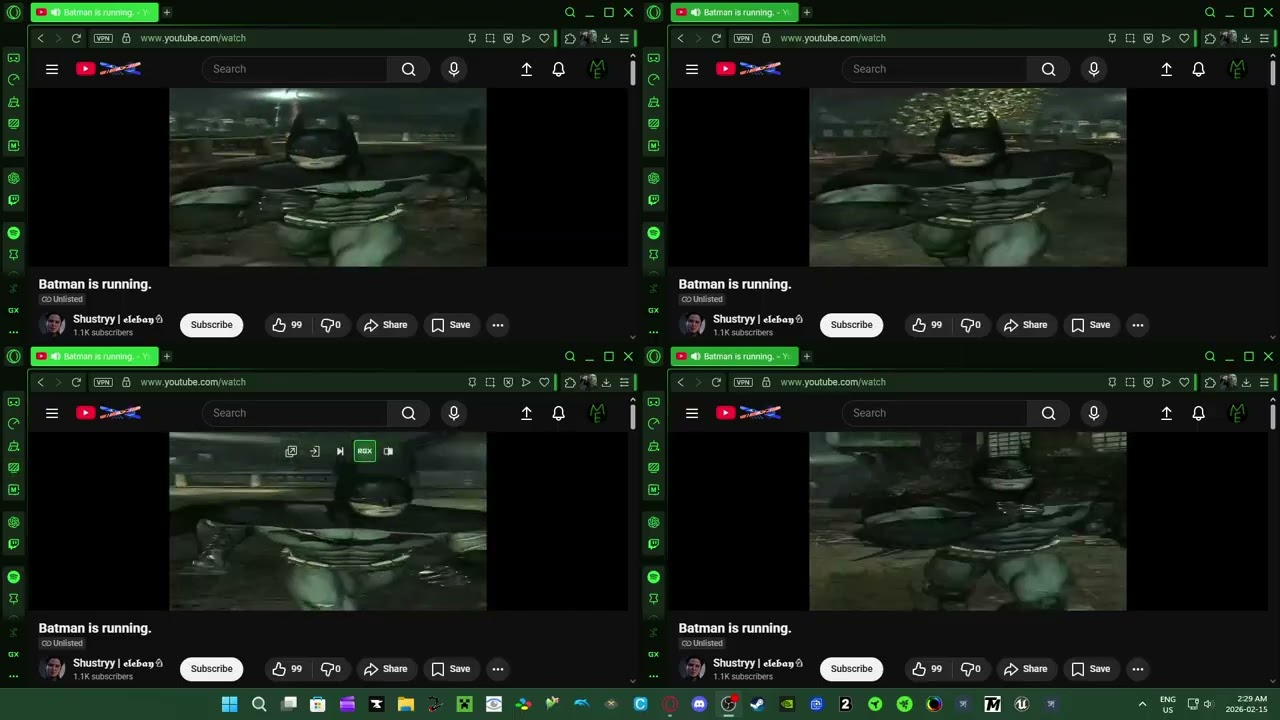The height and width of the screenshot is (720, 1280).
Task: Search tabs with the bottom-right window's title bar magnifier
Action: 1210,356
